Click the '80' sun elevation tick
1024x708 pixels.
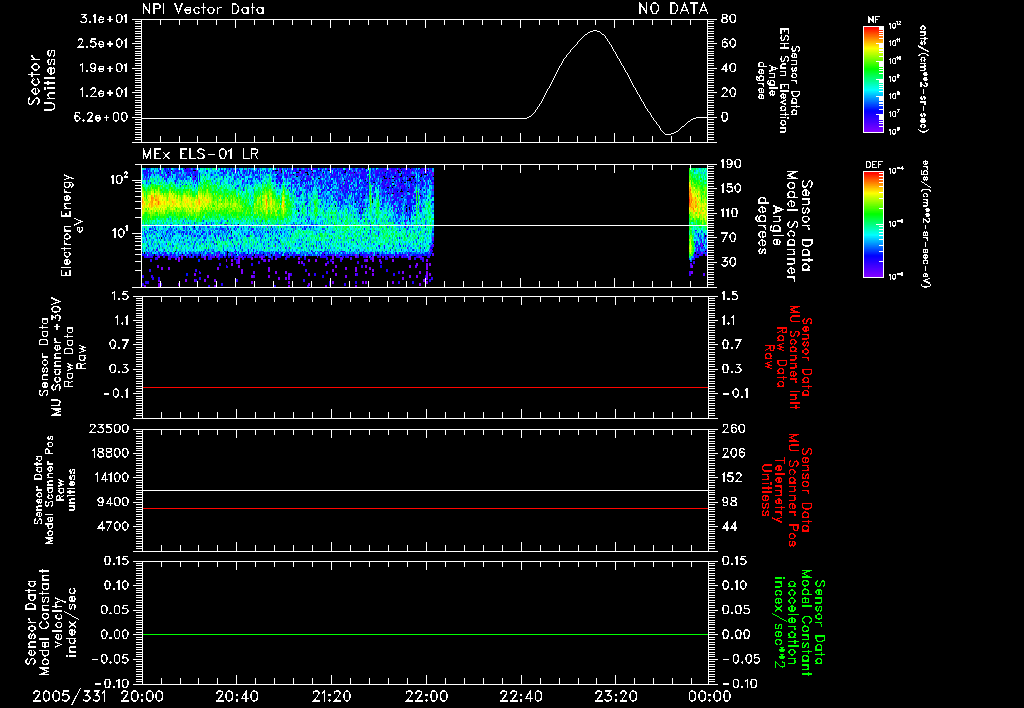click(x=729, y=19)
